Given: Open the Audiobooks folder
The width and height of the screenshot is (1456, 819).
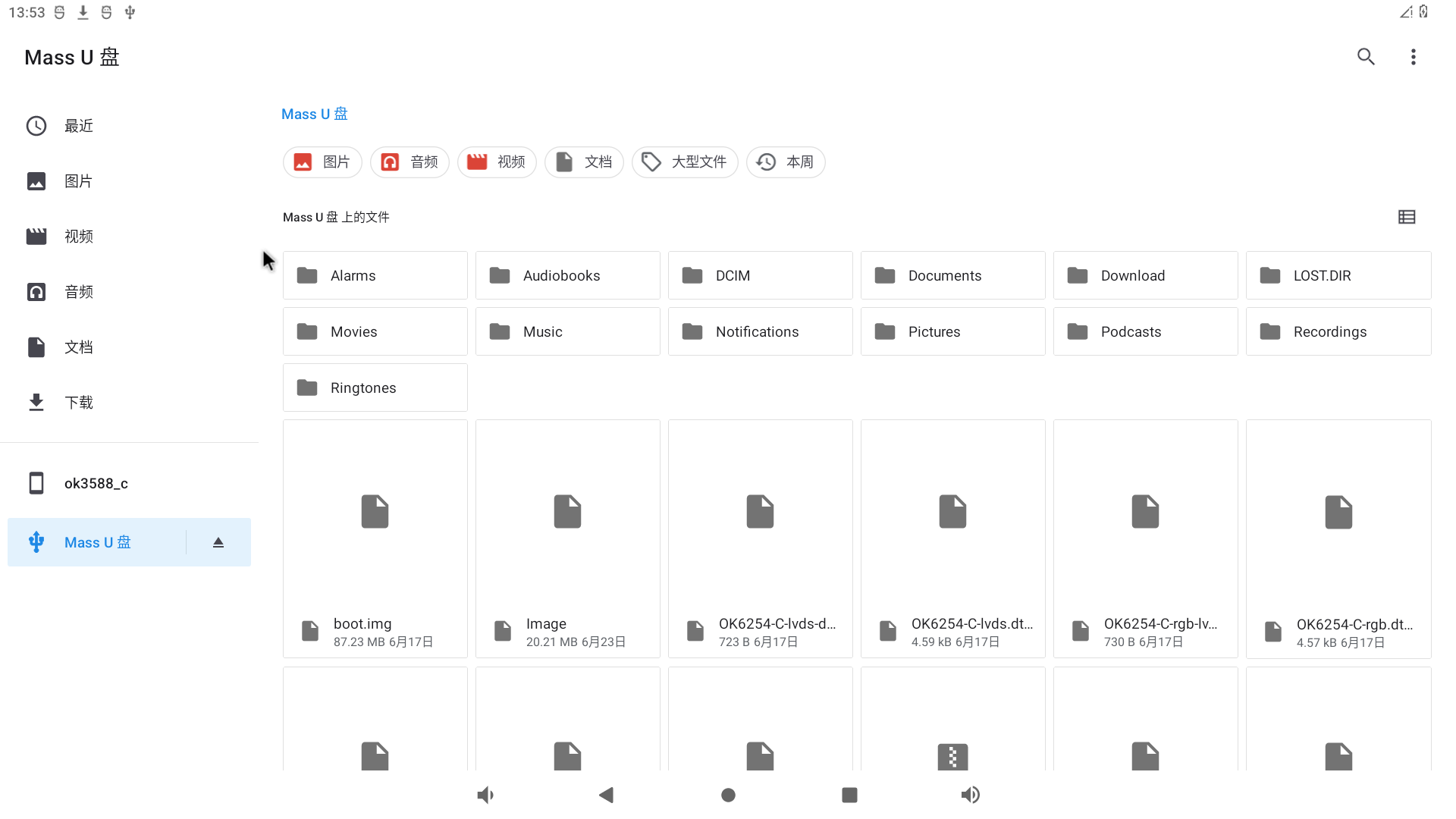Looking at the screenshot, I should 568,275.
